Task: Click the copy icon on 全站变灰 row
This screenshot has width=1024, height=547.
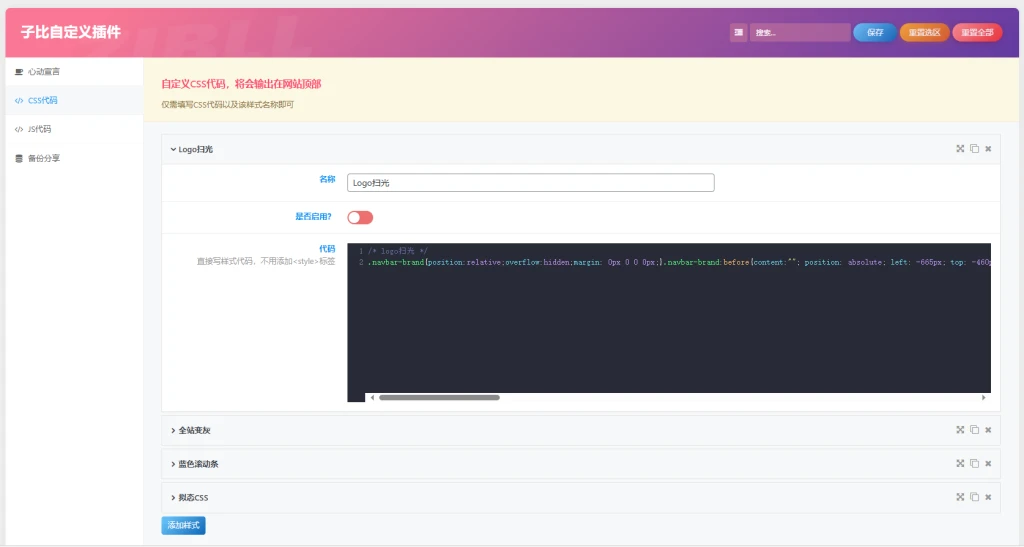Action: 974,430
